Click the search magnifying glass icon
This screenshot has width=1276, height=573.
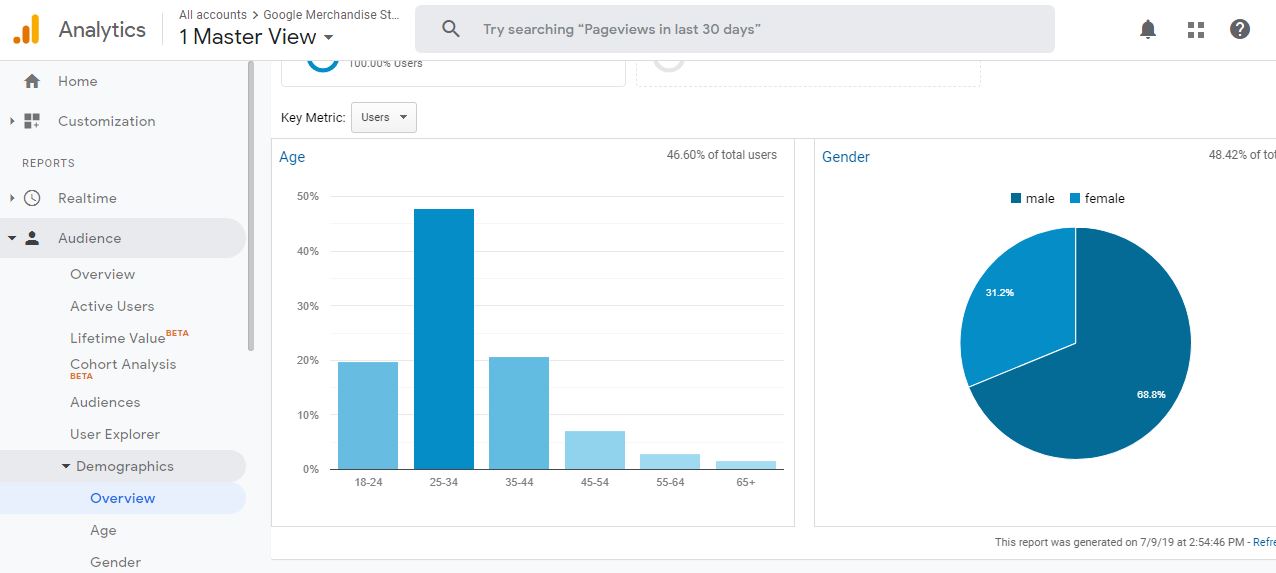click(451, 30)
